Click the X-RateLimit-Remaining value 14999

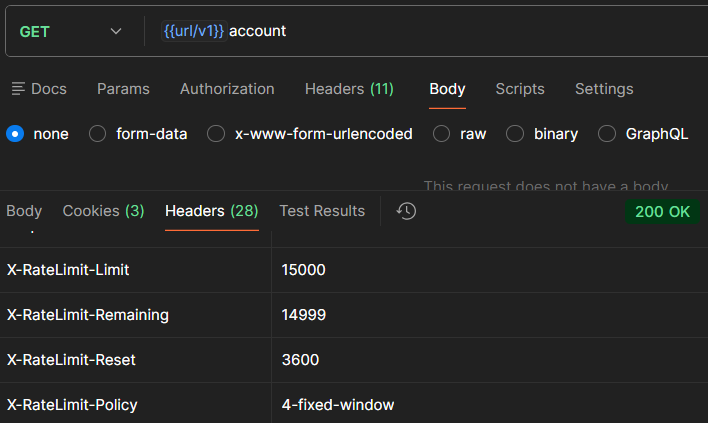304,315
